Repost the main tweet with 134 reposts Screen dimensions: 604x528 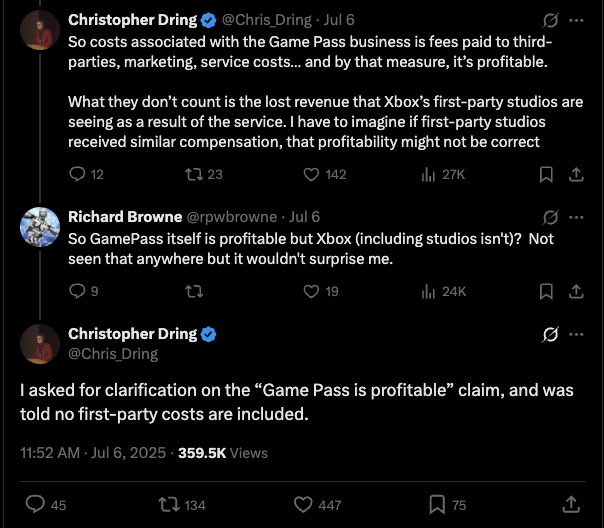[169, 504]
